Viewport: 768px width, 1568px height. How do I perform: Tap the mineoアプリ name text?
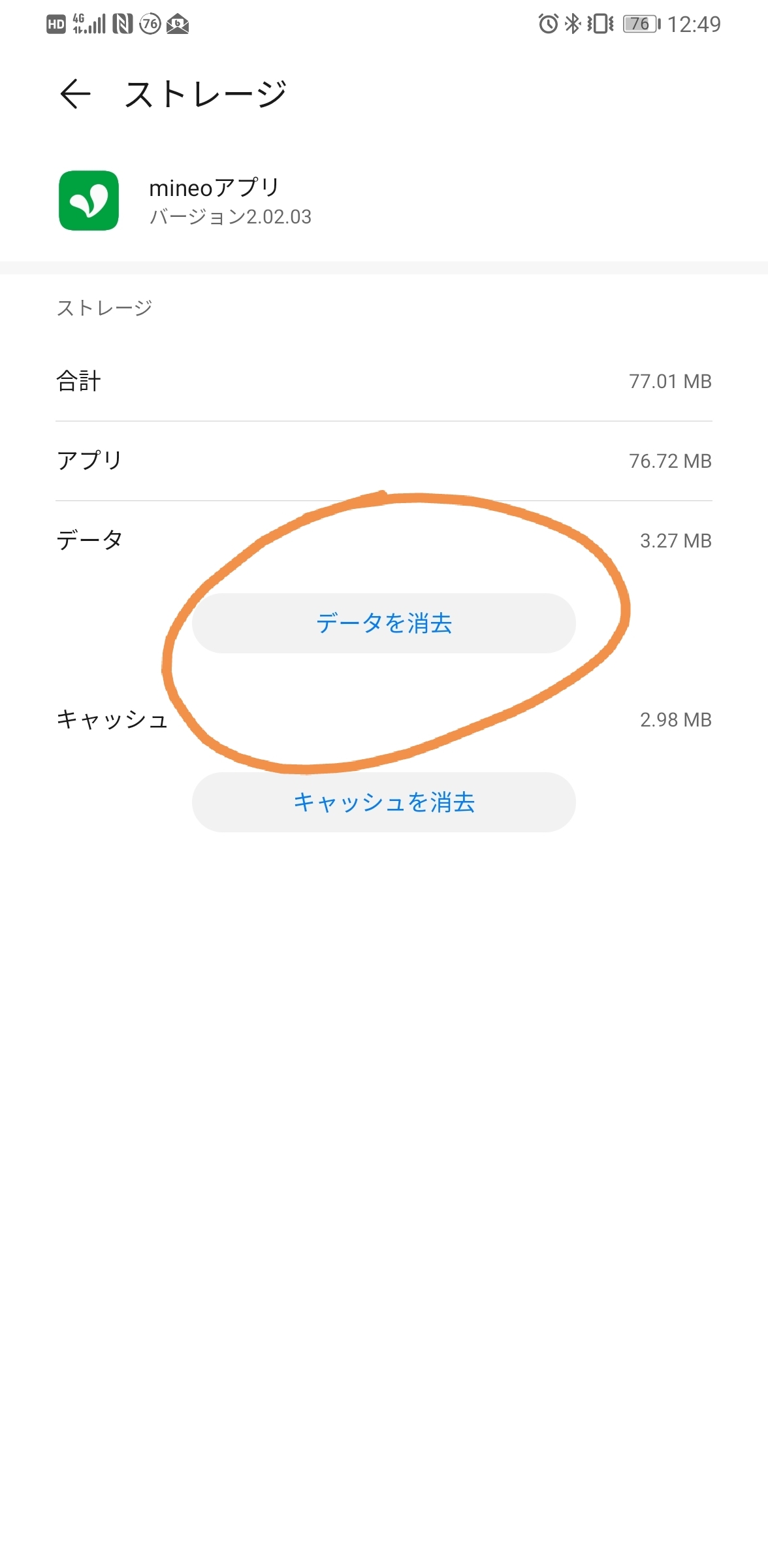pos(214,188)
